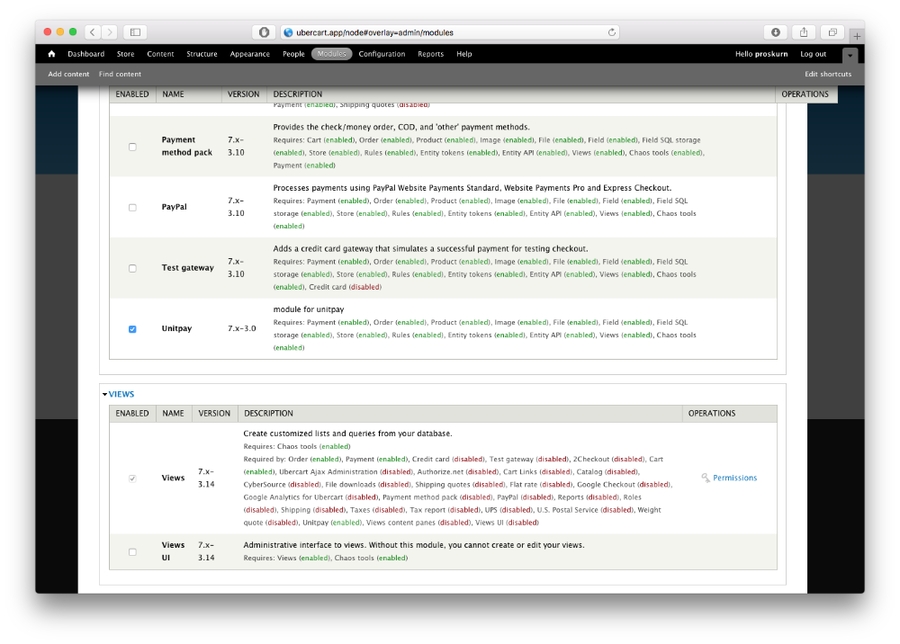Collapse the Views fieldset section
Screen dimensions: 900x644
point(120,394)
